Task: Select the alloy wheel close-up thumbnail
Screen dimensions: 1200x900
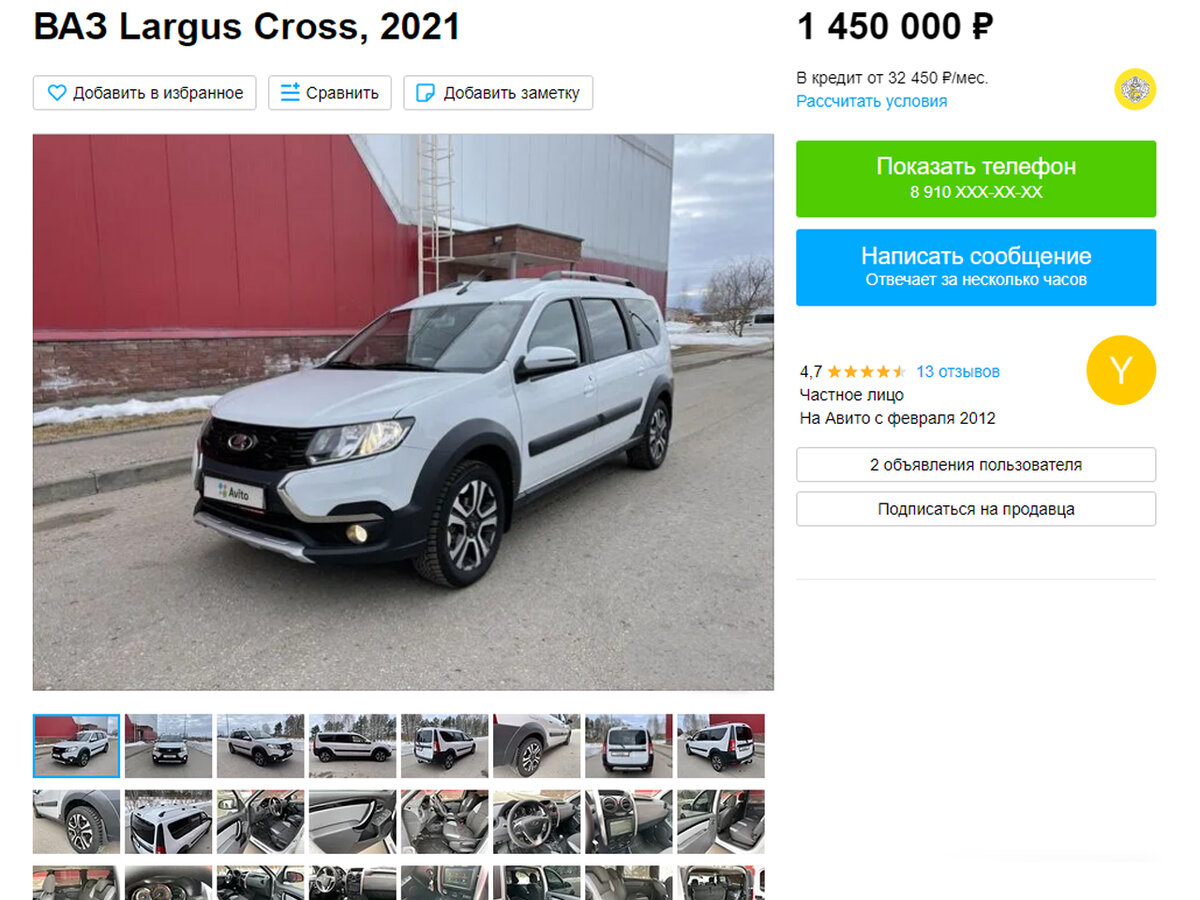Action: point(76,822)
